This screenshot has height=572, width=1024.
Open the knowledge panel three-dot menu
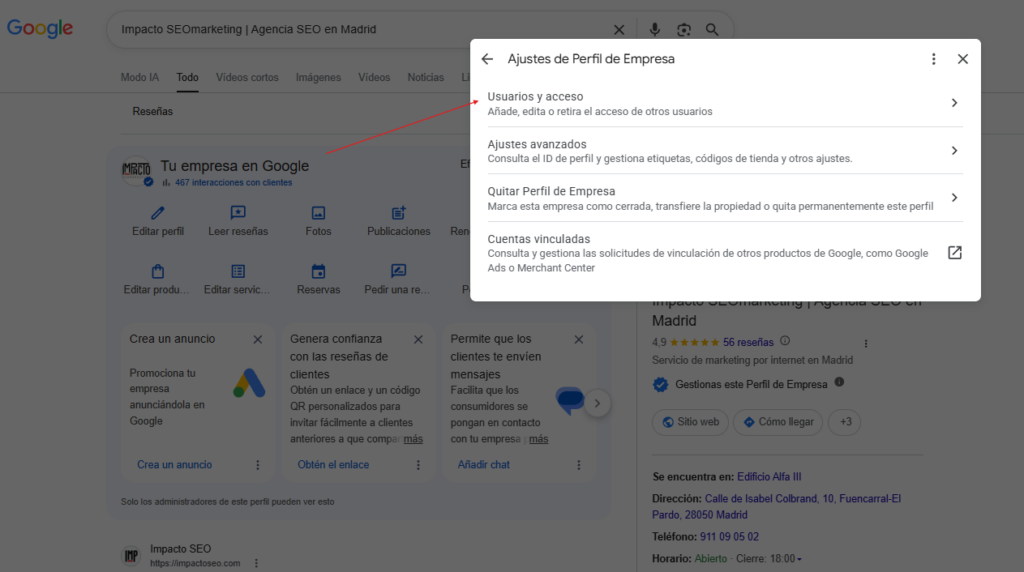(866, 343)
